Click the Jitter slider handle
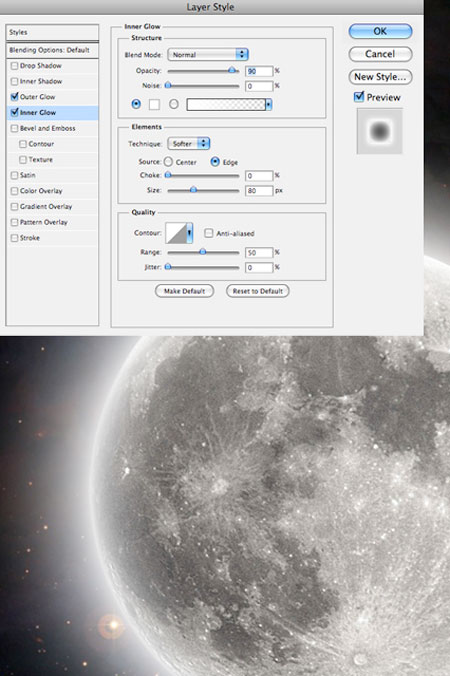Viewport: 450px width, 676px height. (168, 267)
